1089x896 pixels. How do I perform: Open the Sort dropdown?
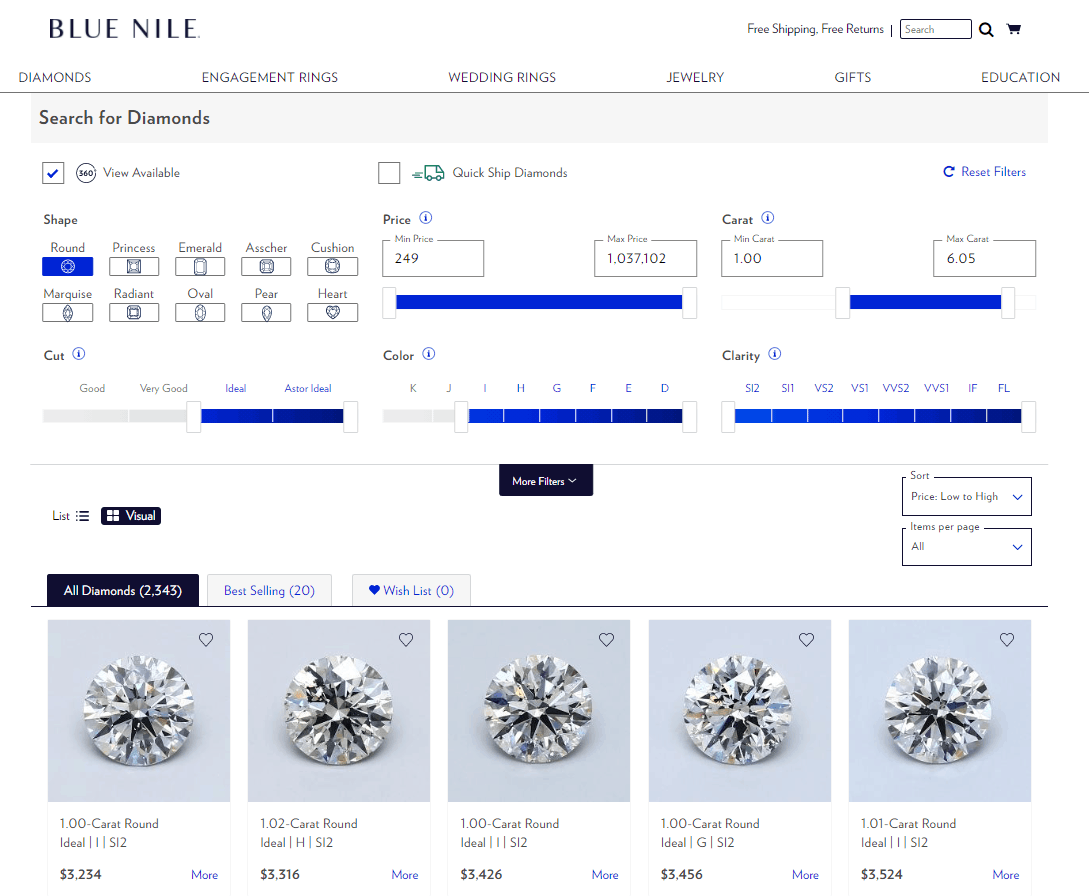pos(966,496)
